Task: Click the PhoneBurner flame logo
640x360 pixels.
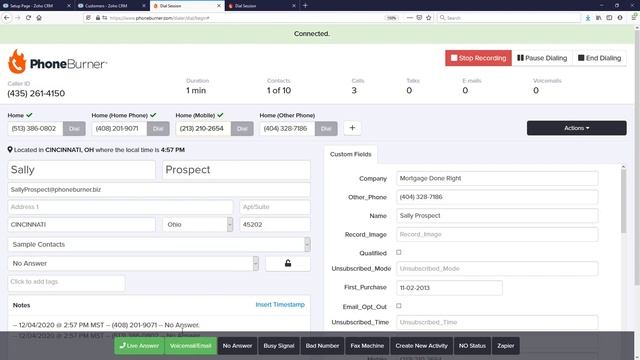Action: click(x=17, y=61)
